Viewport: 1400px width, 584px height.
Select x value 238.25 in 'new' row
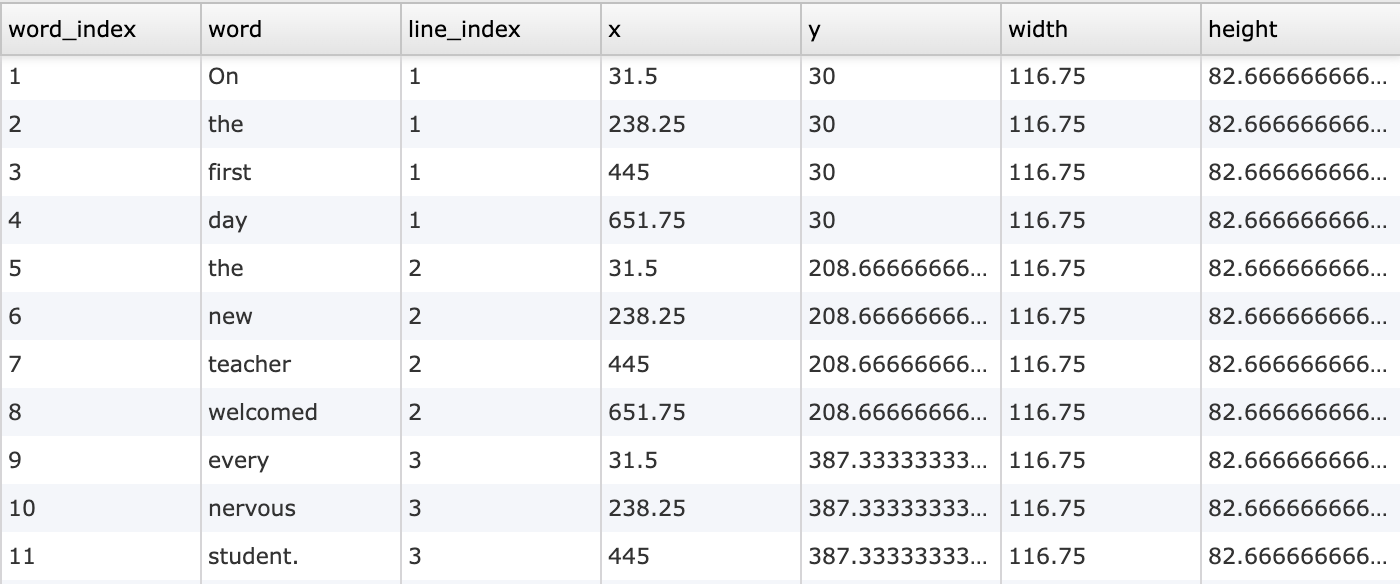coord(700,316)
